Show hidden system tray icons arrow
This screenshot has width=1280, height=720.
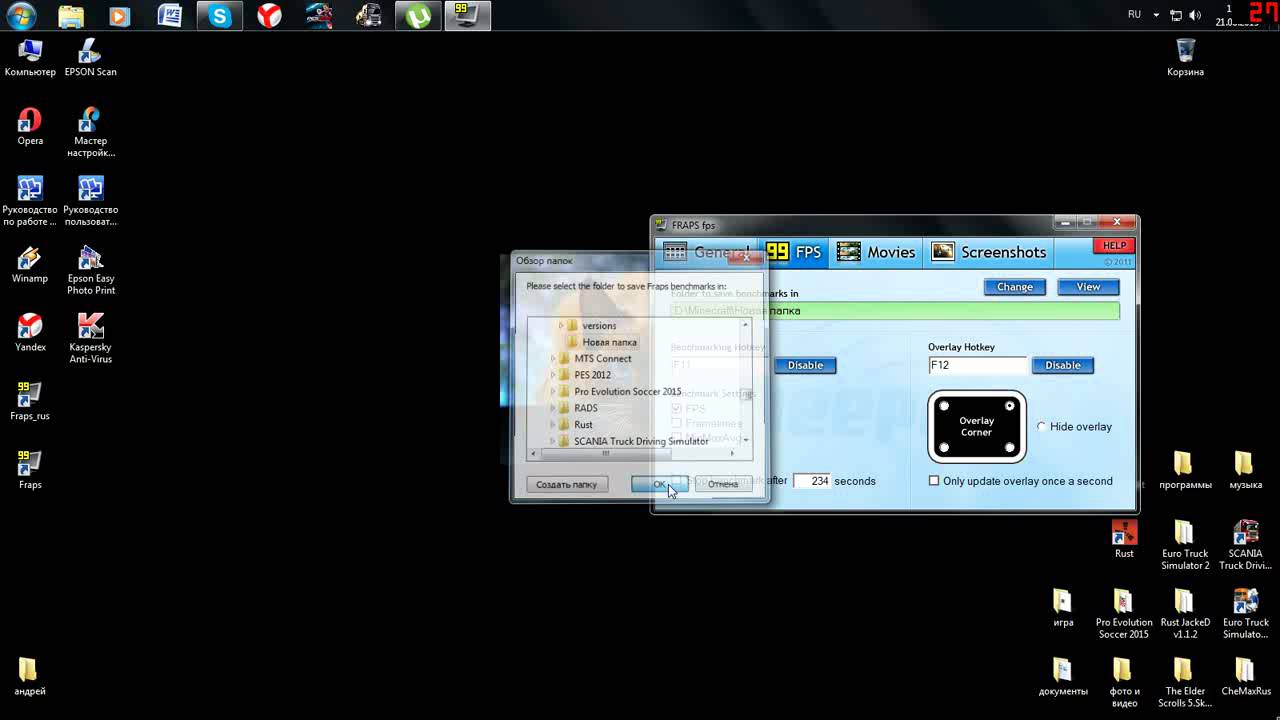1156,15
